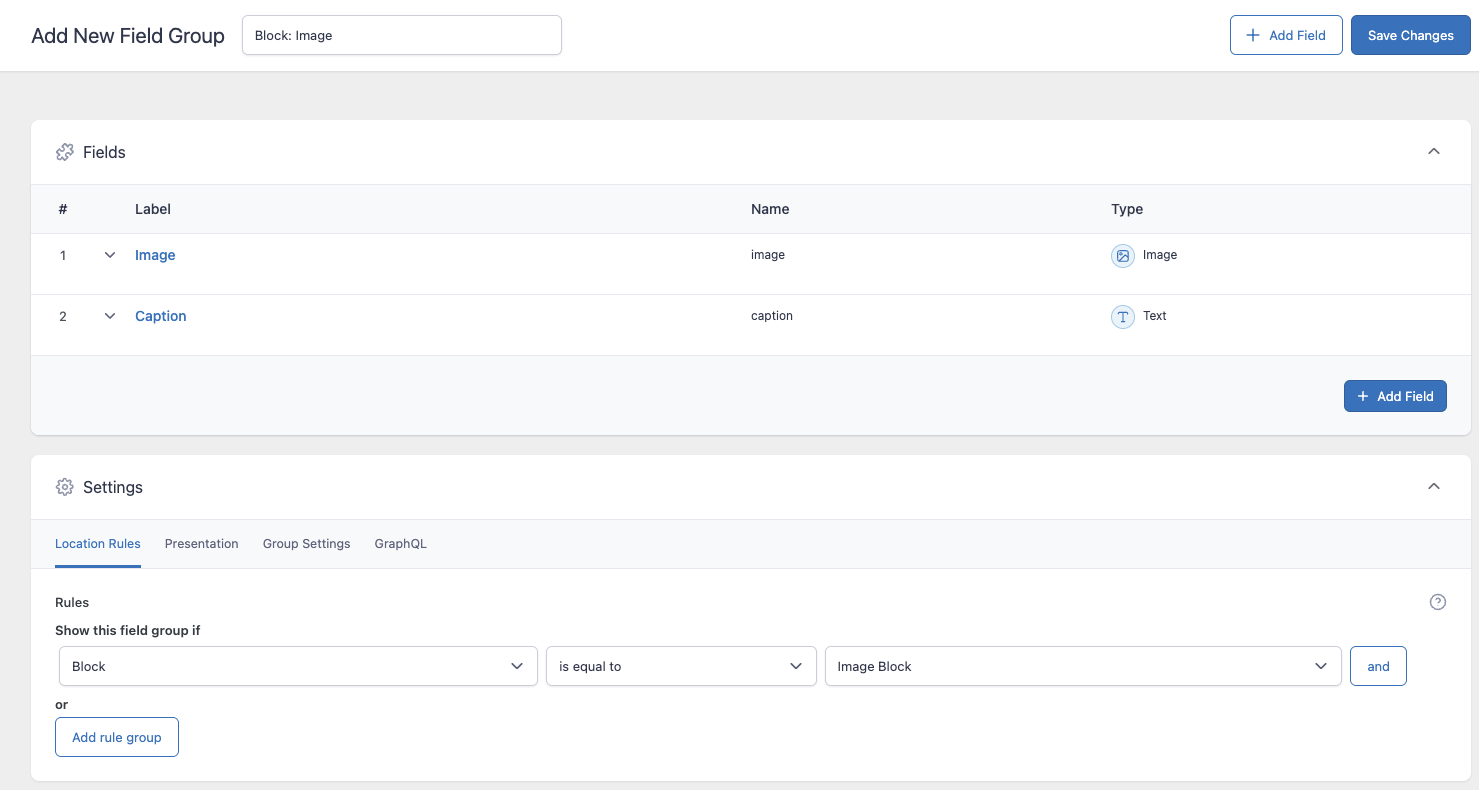Open the GraphQL tab
This screenshot has width=1479, height=790.
pyautogui.click(x=401, y=544)
